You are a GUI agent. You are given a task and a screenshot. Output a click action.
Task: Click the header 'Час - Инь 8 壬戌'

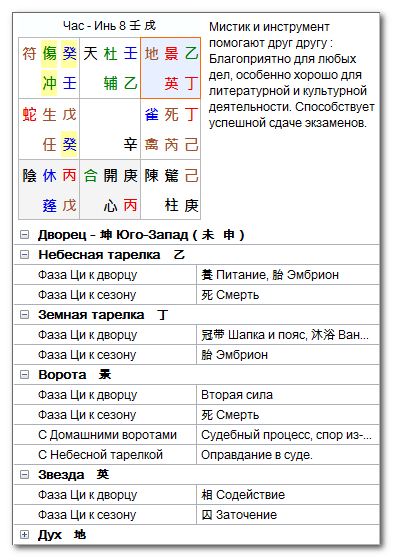[109, 26]
